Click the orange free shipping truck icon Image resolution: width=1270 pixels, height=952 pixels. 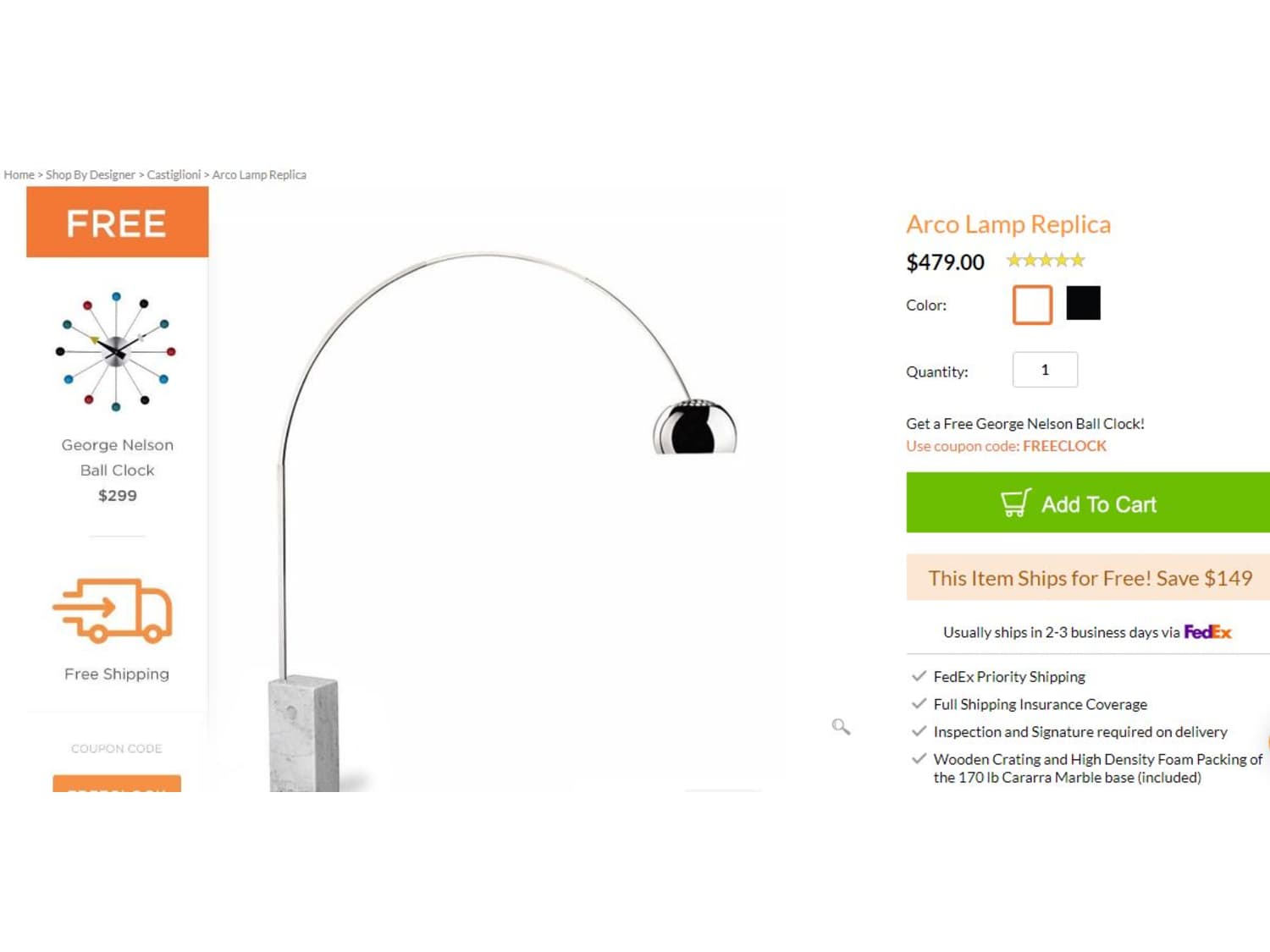click(113, 610)
